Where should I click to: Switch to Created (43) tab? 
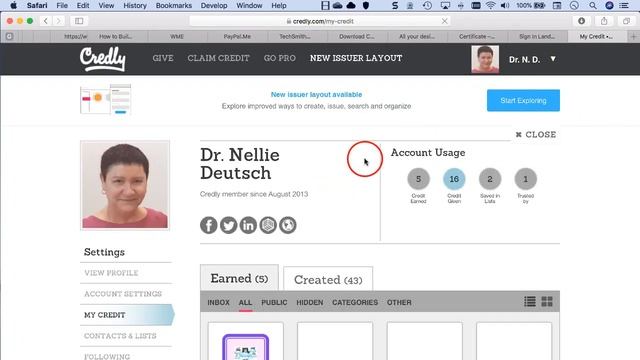click(x=328, y=280)
